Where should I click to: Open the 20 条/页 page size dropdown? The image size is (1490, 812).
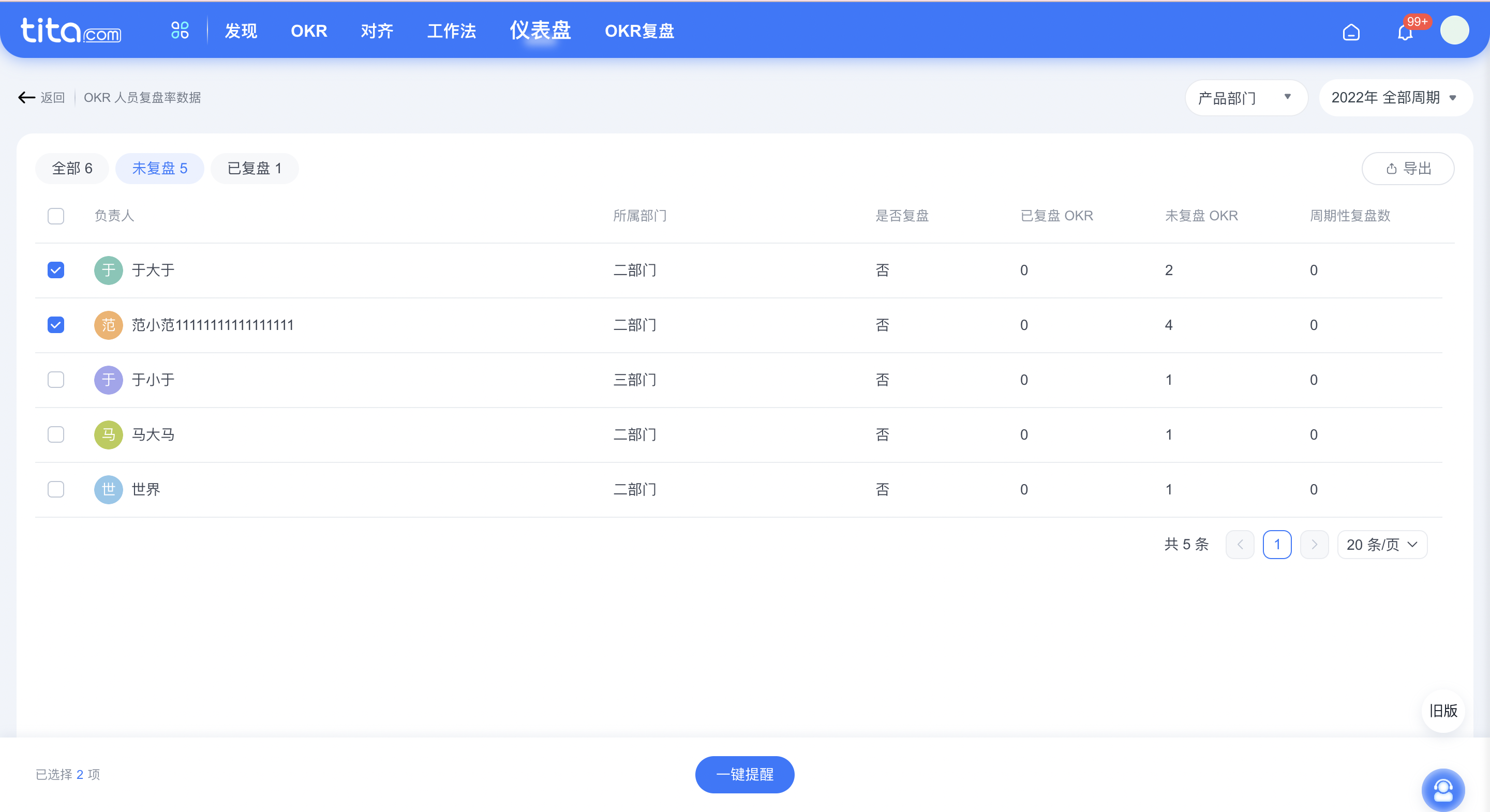(x=1382, y=544)
